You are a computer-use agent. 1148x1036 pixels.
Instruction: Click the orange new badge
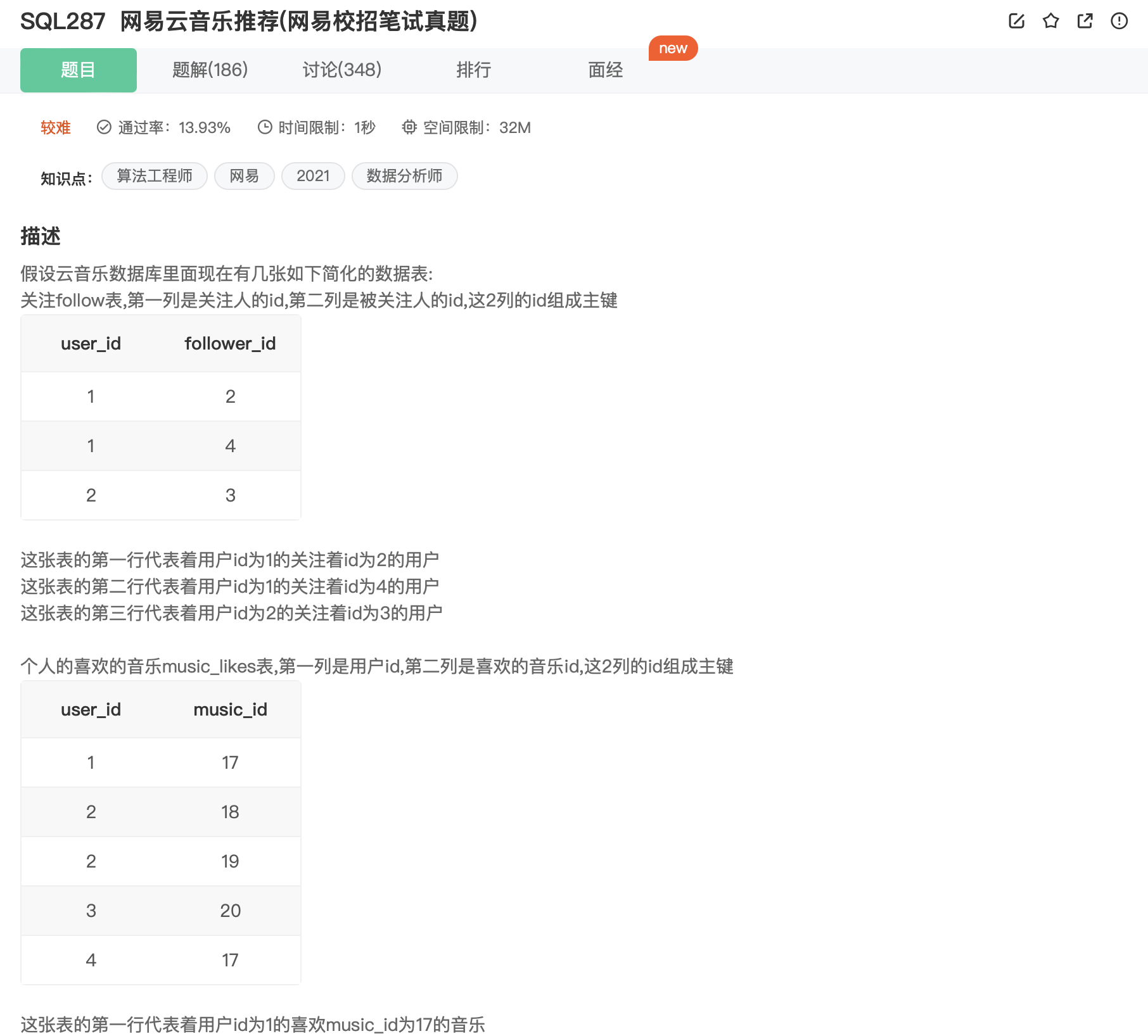[x=673, y=48]
